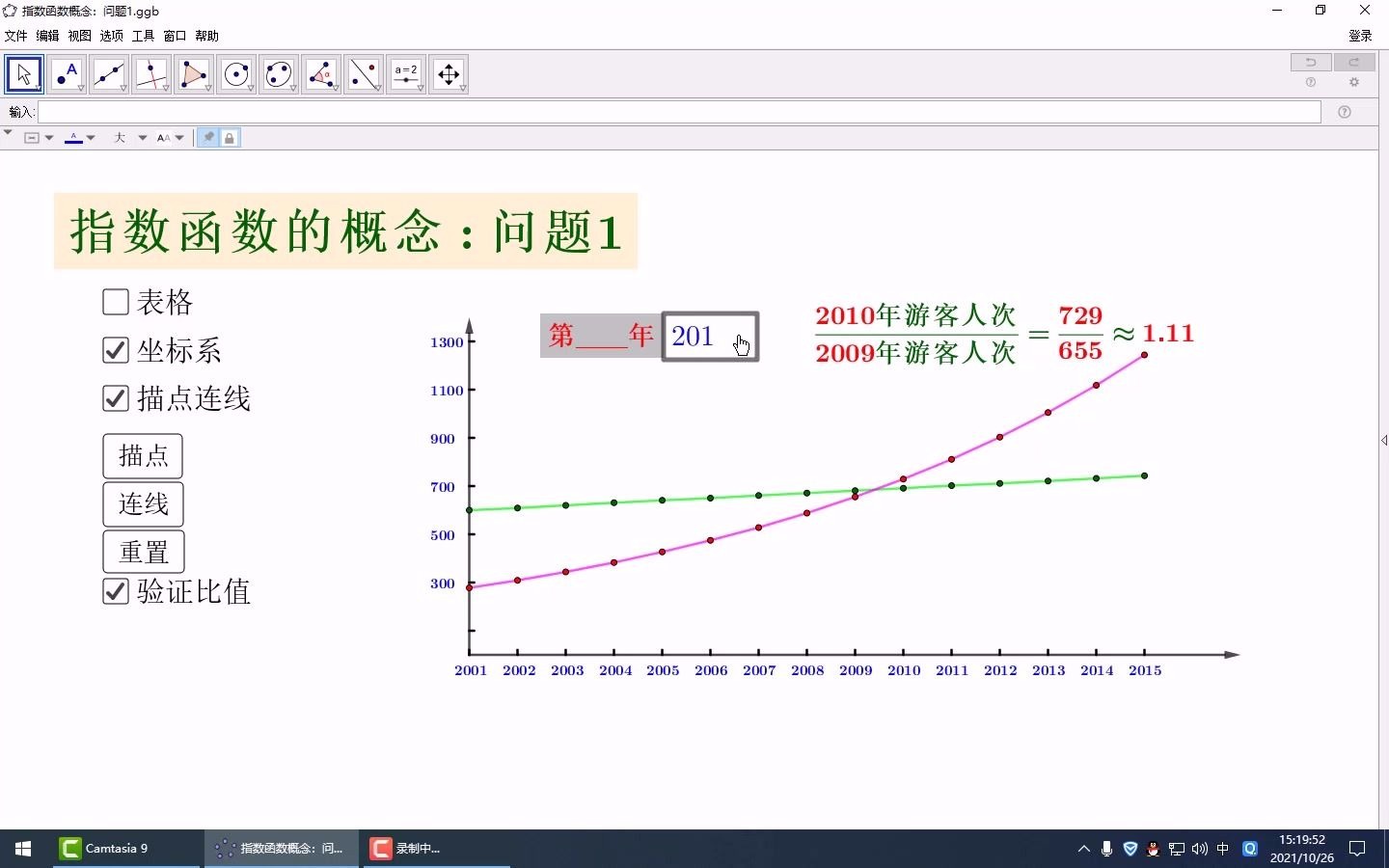Select the Perpendicular line tool
Image resolution: width=1389 pixels, height=868 pixels.
point(151,74)
